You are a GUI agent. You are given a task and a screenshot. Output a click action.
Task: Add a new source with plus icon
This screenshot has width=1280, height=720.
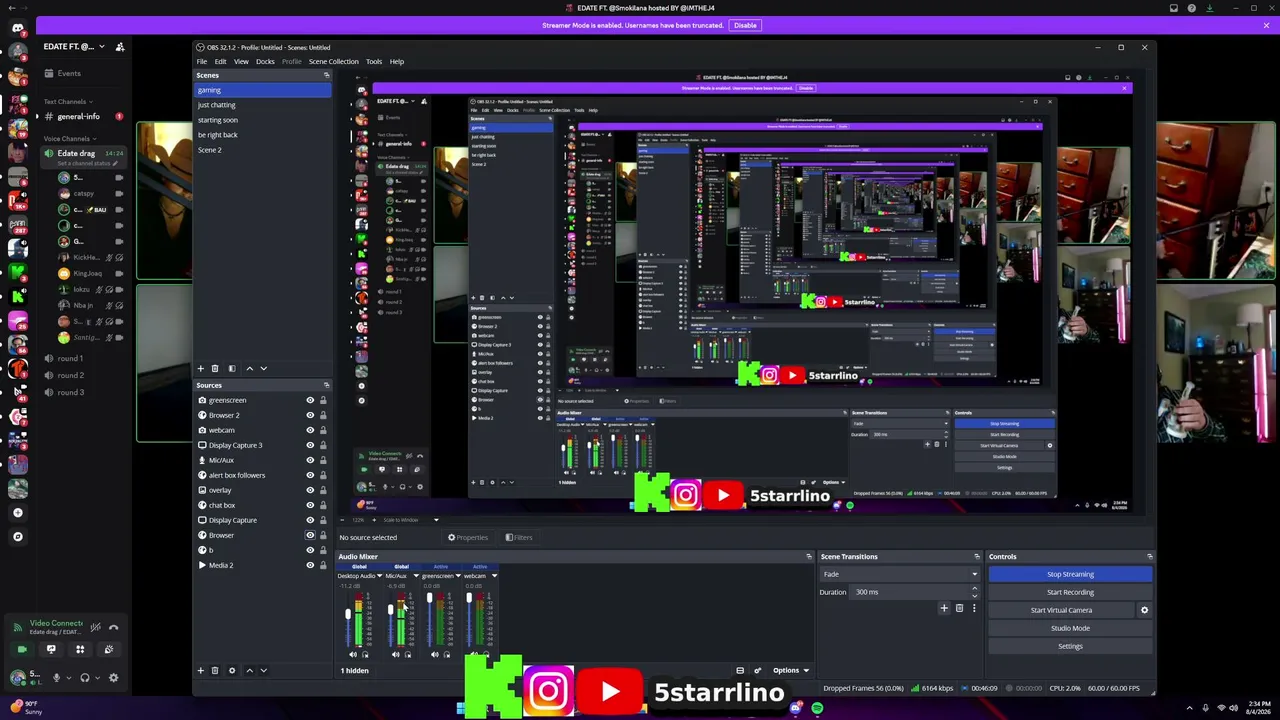pyautogui.click(x=200, y=671)
